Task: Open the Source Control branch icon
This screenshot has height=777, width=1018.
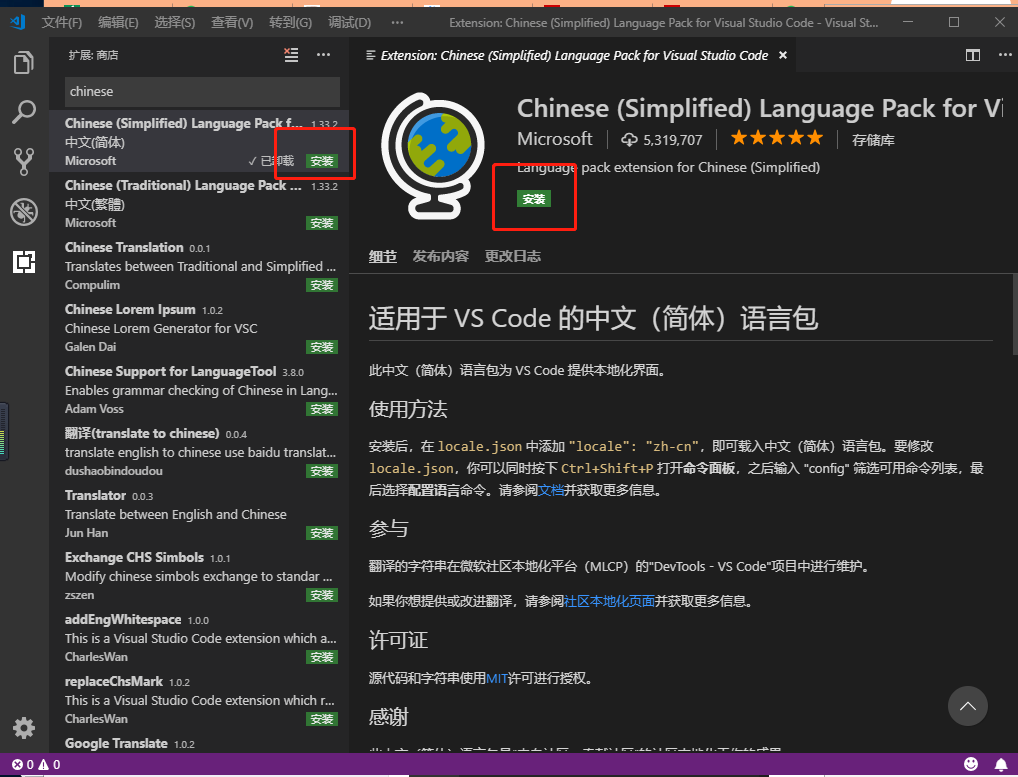Action: [x=23, y=162]
